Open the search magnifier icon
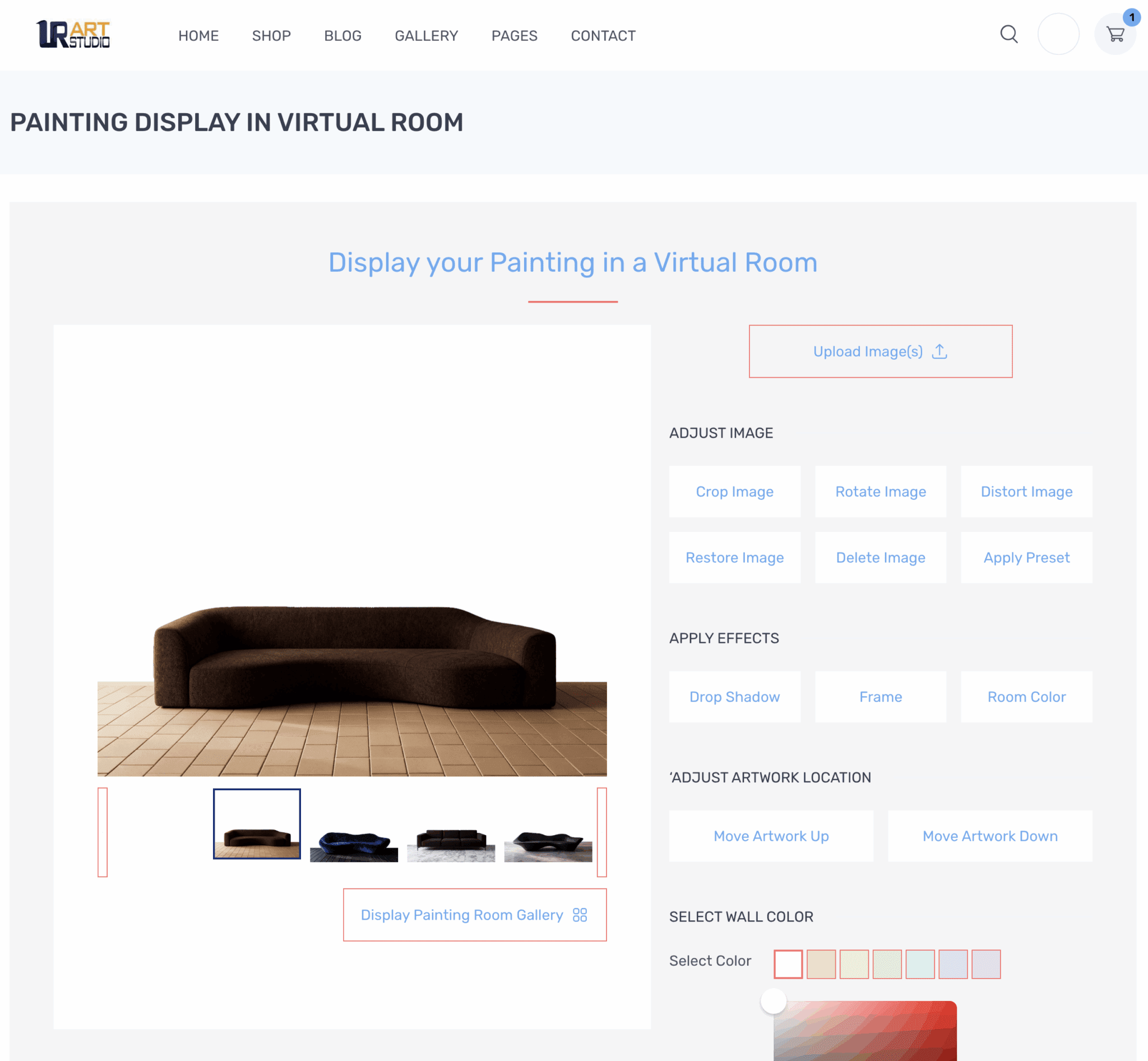Screen dimensions: 1148x1061 coord(1008,34)
